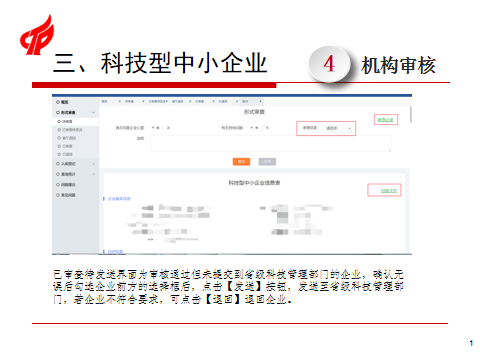Expand the 入库登记 sidebar section
This screenshot has height=360, width=480.
(x=93, y=164)
